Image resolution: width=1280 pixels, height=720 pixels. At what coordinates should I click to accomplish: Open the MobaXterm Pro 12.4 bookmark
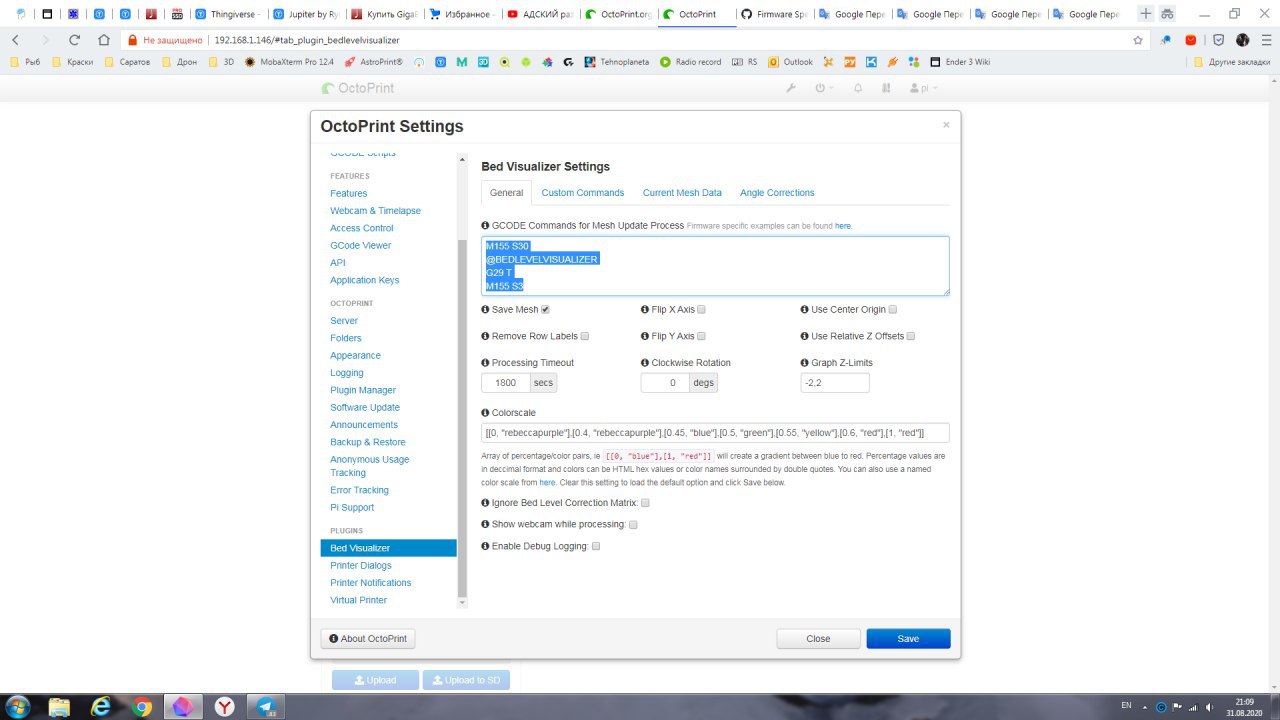[x=289, y=62]
